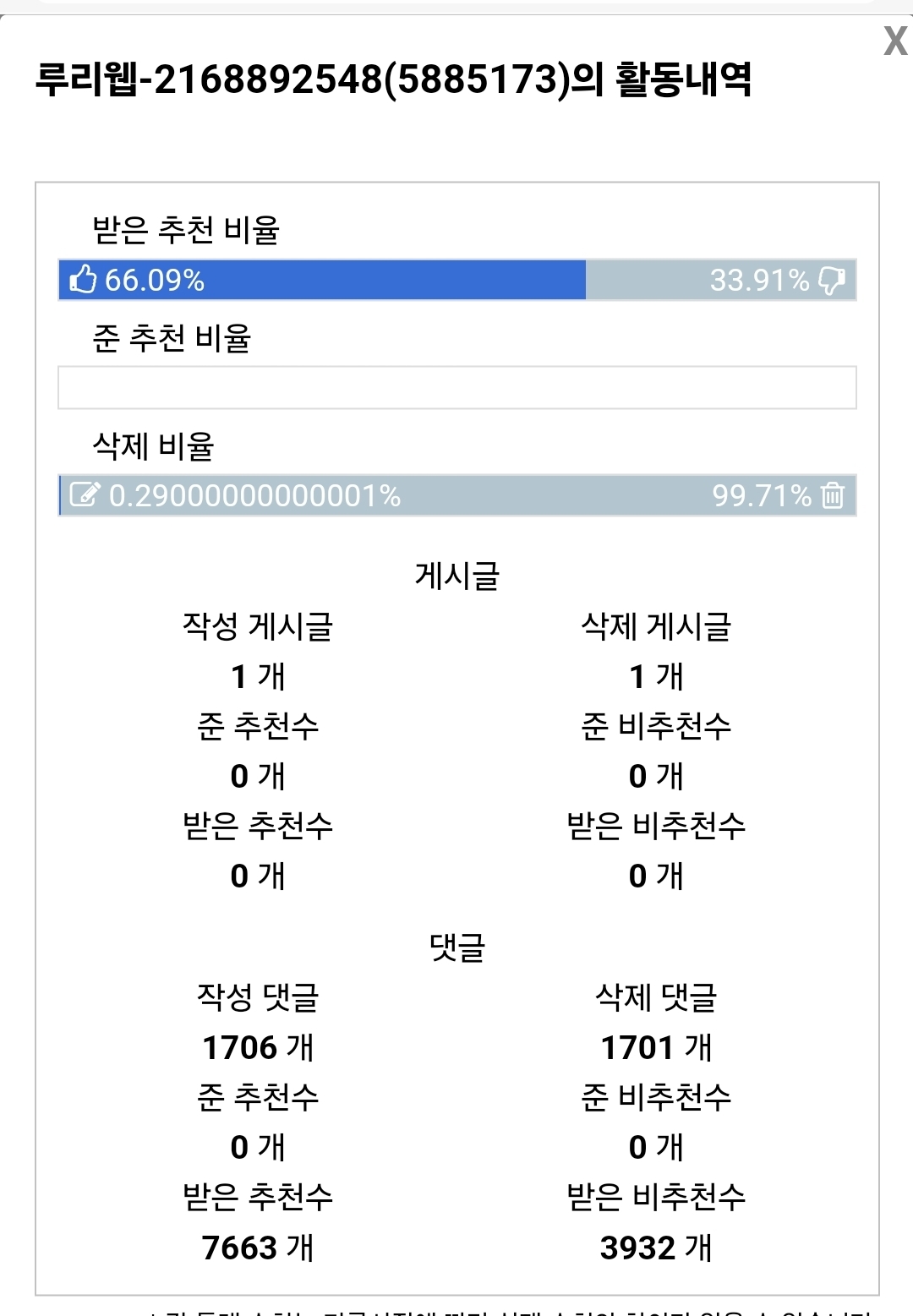The width and height of the screenshot is (913, 1316).
Task: Click the 삭제 게시글 label
Action: 656,626
